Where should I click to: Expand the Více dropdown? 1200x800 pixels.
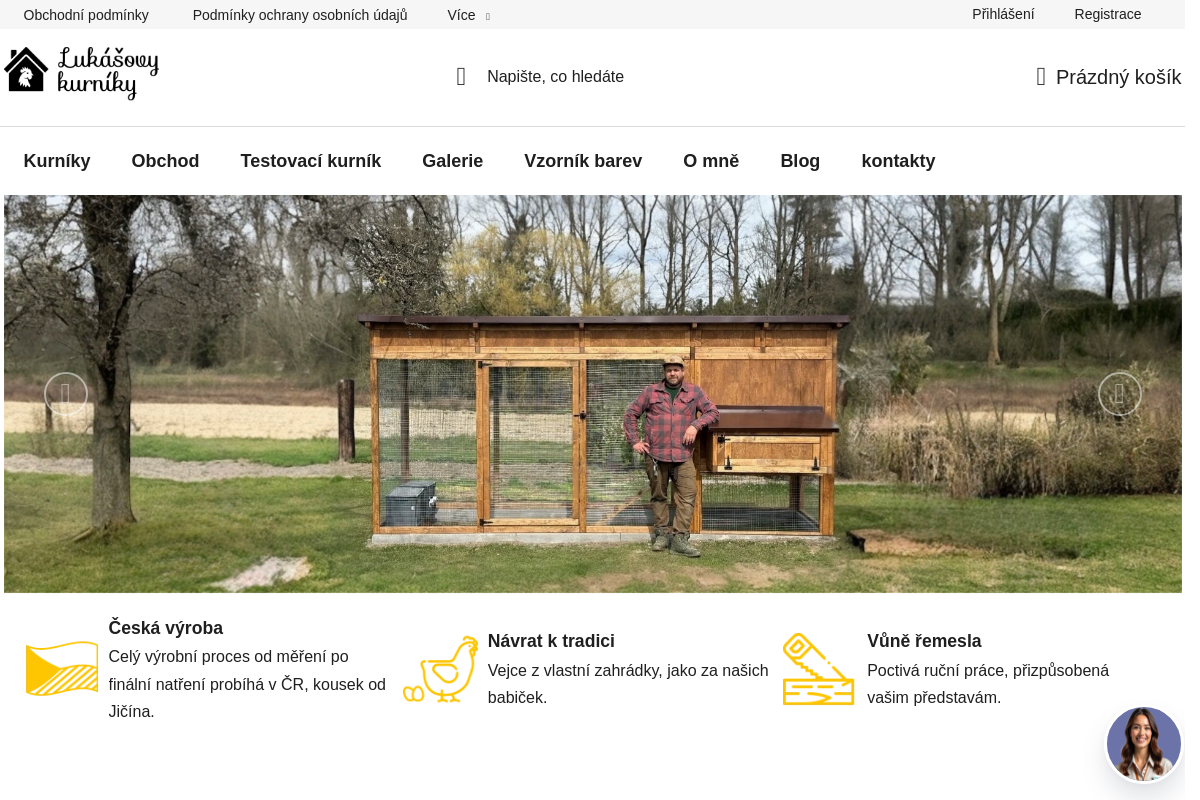[x=468, y=15]
